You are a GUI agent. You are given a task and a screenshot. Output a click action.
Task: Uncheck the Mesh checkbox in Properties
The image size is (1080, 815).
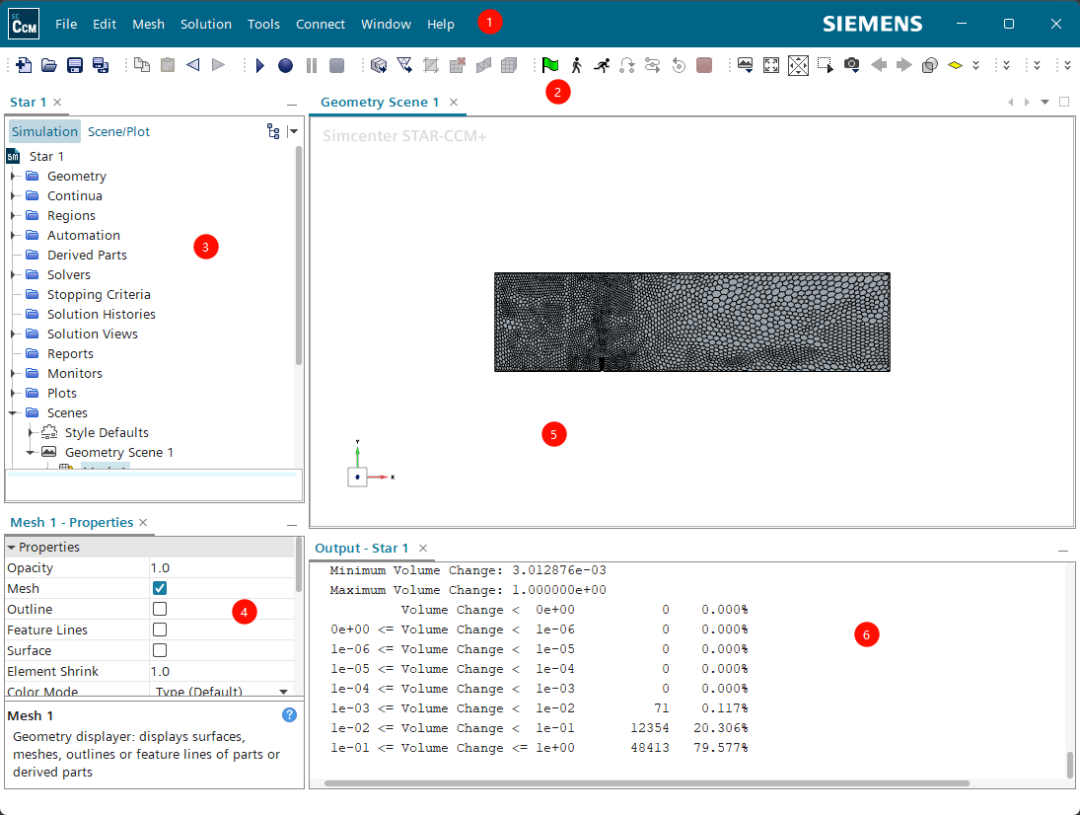pos(160,589)
